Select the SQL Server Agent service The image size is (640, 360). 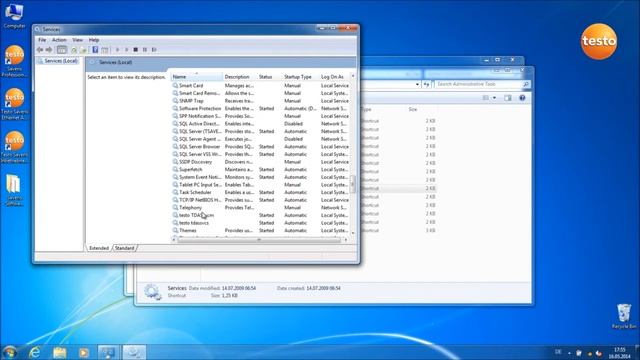(260, 139)
